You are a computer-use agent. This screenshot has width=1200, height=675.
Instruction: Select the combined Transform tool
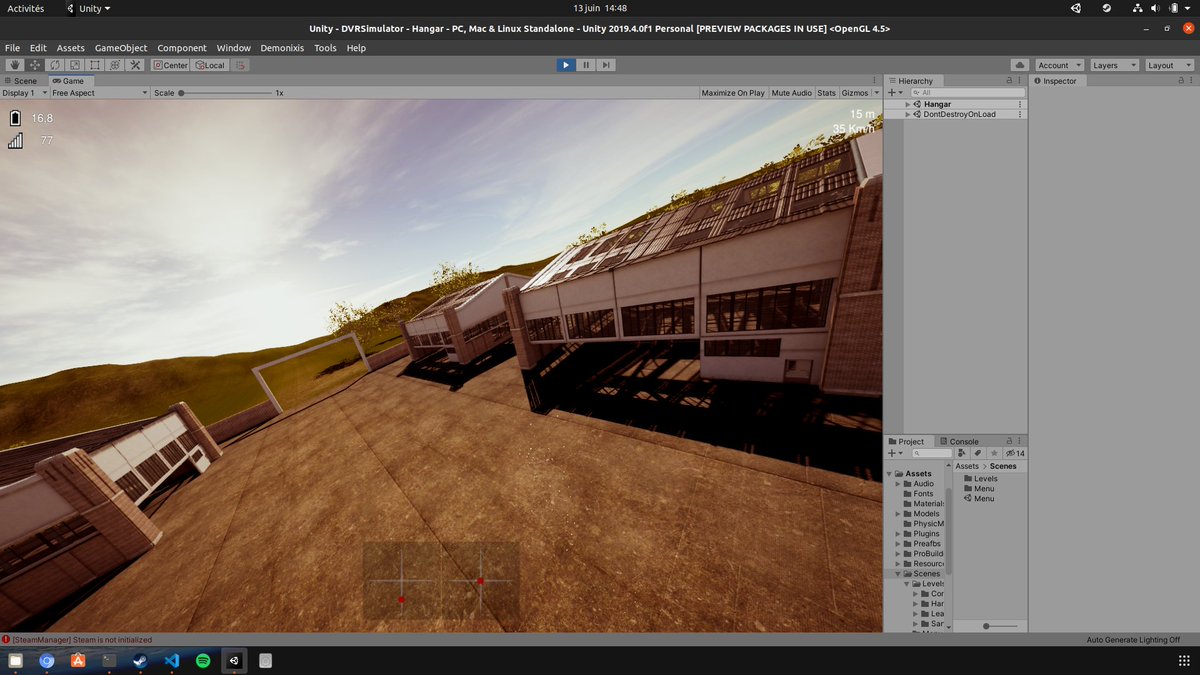(x=115, y=65)
